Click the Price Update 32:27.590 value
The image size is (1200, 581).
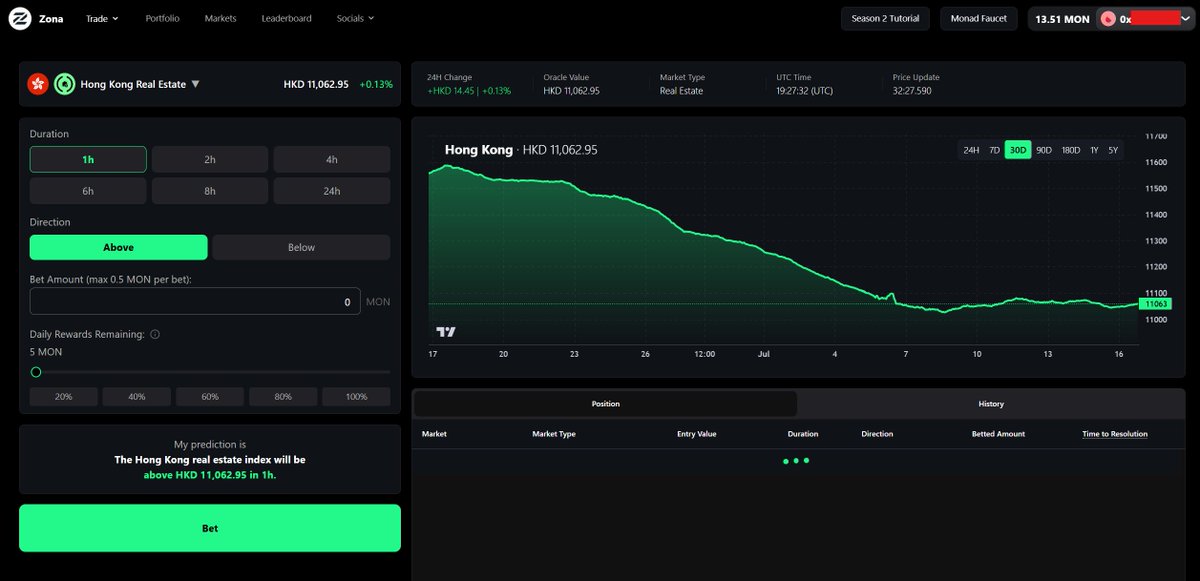coord(912,91)
